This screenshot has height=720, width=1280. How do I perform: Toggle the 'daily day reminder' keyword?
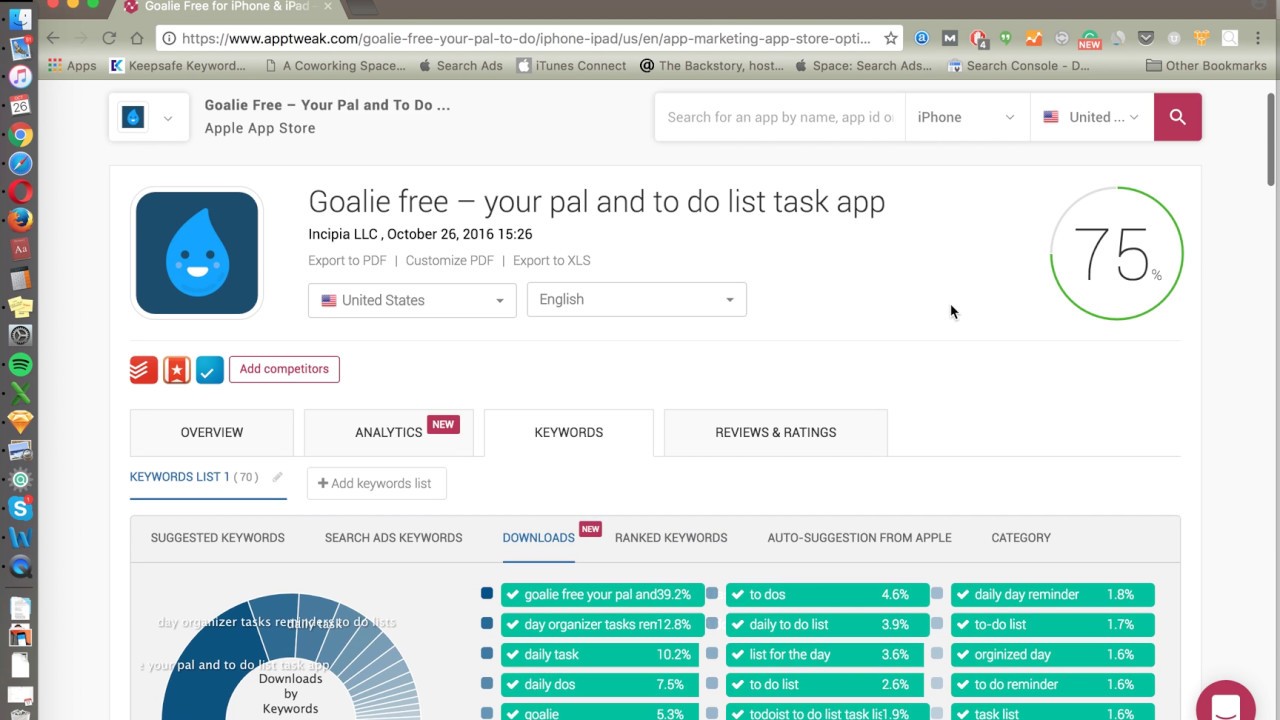[x=1052, y=594]
